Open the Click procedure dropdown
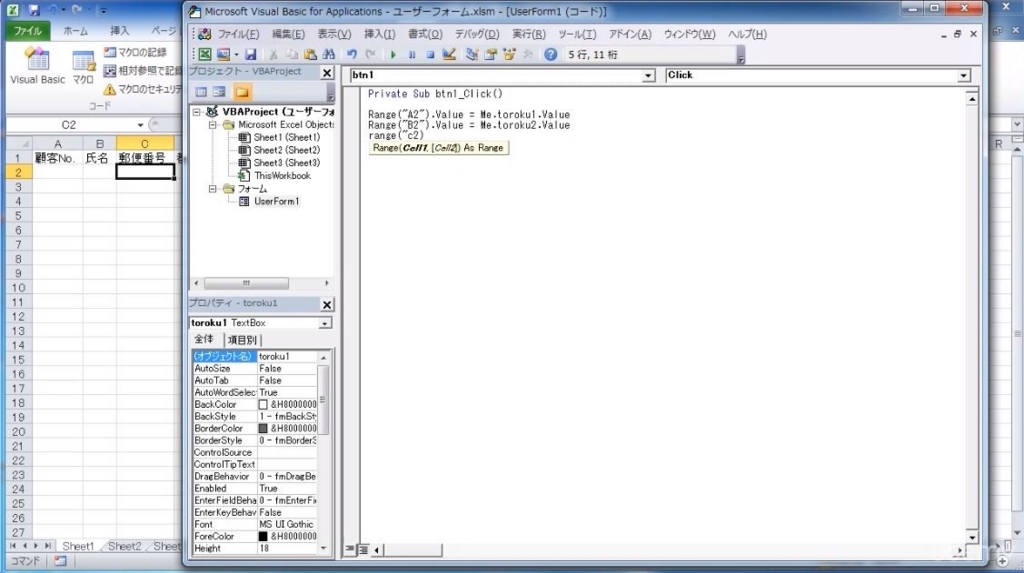Image resolution: width=1024 pixels, height=573 pixels. click(x=963, y=76)
